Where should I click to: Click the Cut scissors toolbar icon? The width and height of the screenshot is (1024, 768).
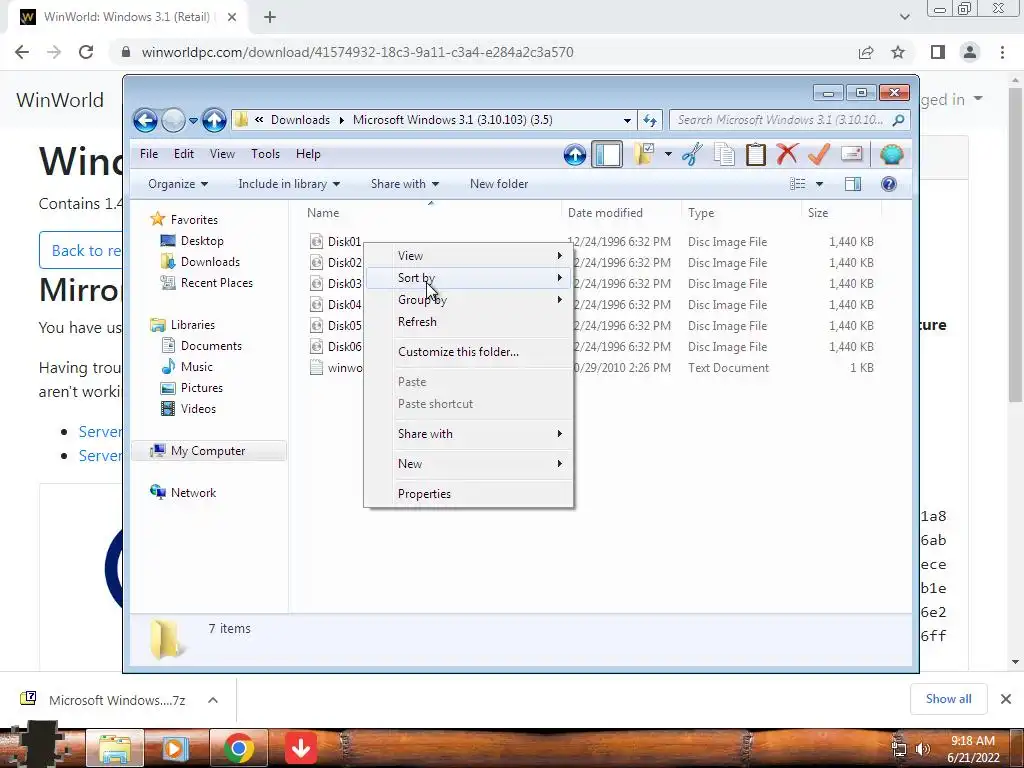pyautogui.click(x=692, y=155)
